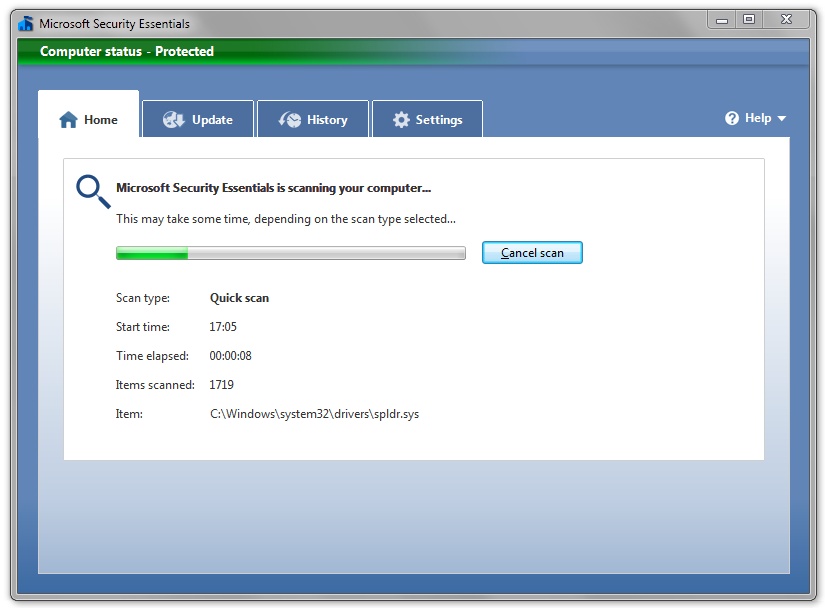Click the Microsoft Security Essentials window title
825x608 pixels.
[114, 24]
